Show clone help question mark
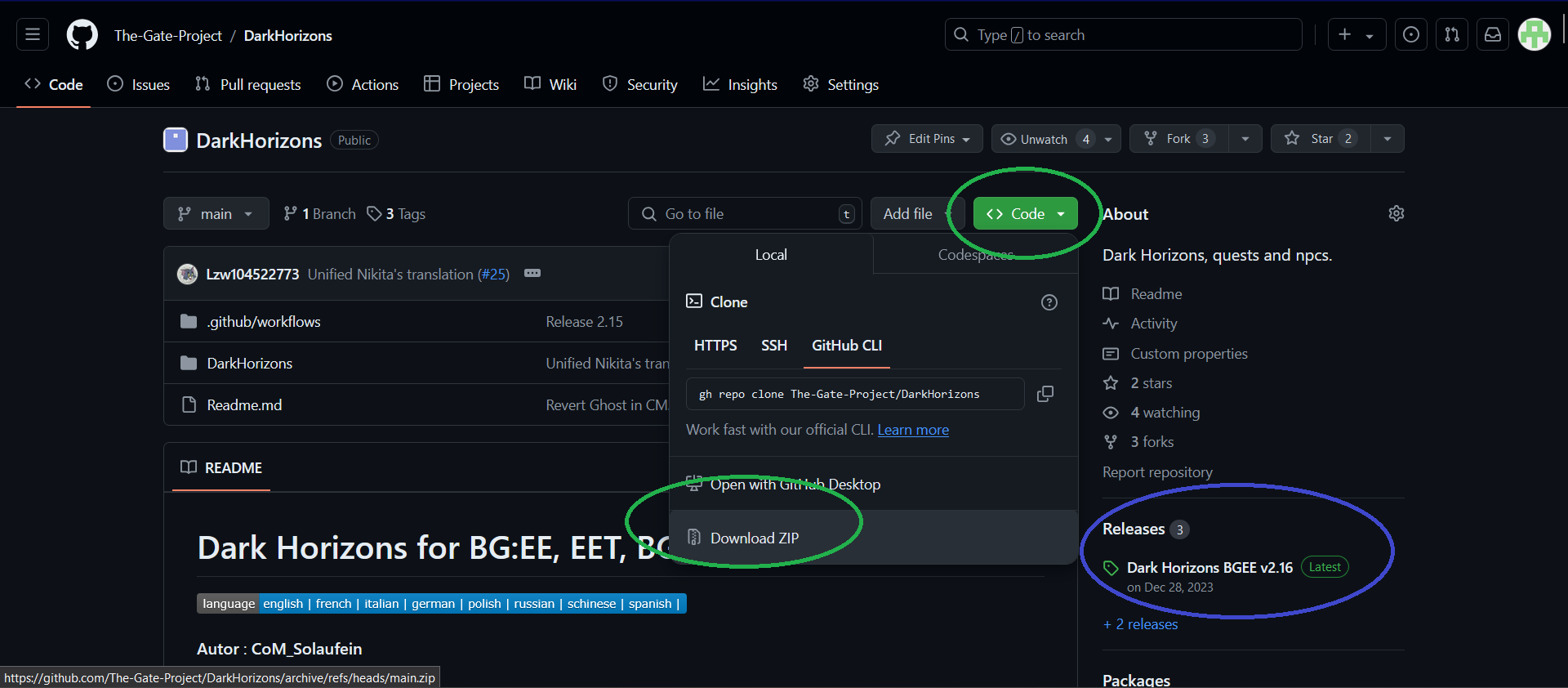Image resolution: width=1568 pixels, height=688 pixels. 1049,302
